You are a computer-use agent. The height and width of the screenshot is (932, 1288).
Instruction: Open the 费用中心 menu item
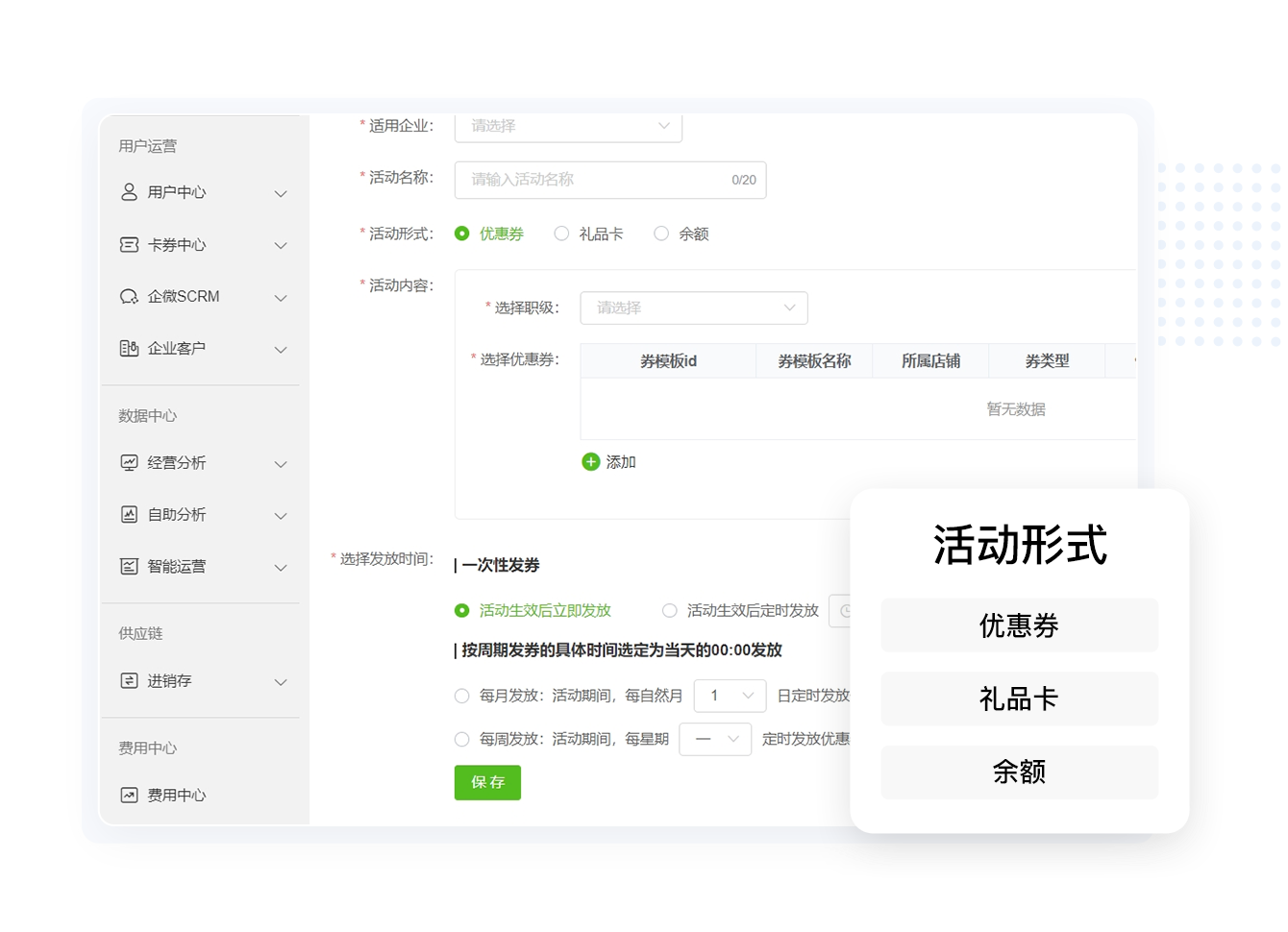click(176, 796)
